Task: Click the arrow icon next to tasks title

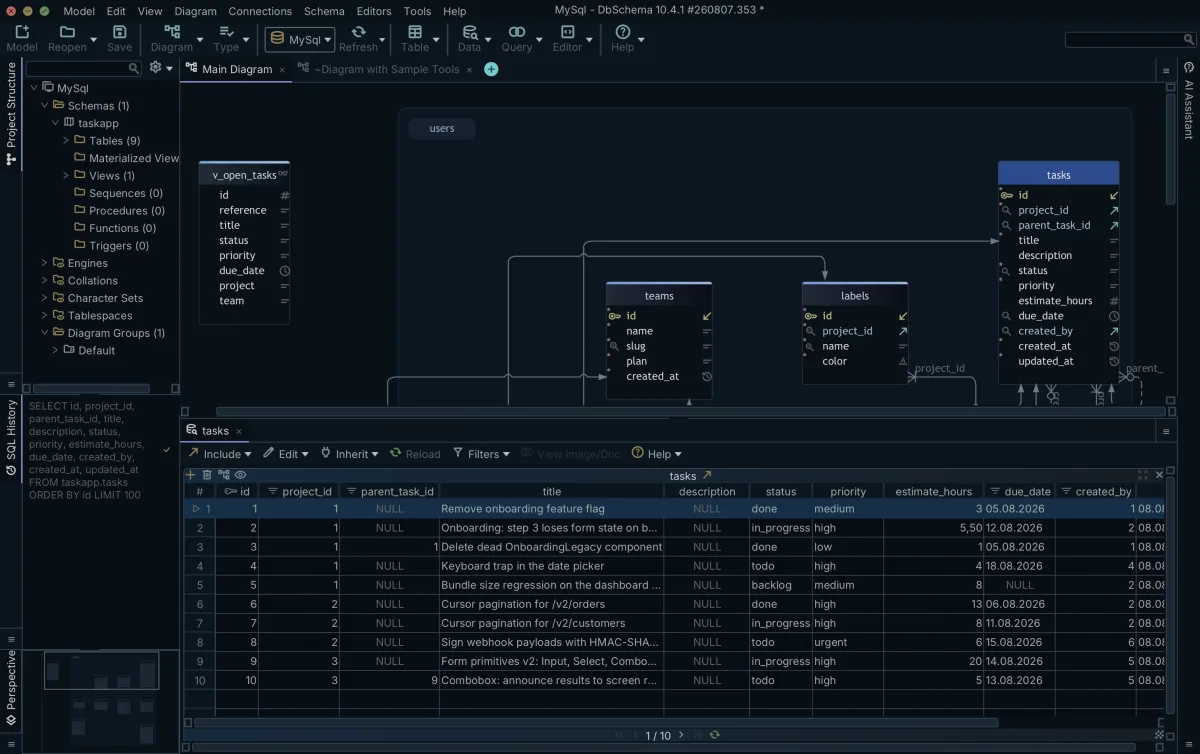Action: [707, 475]
